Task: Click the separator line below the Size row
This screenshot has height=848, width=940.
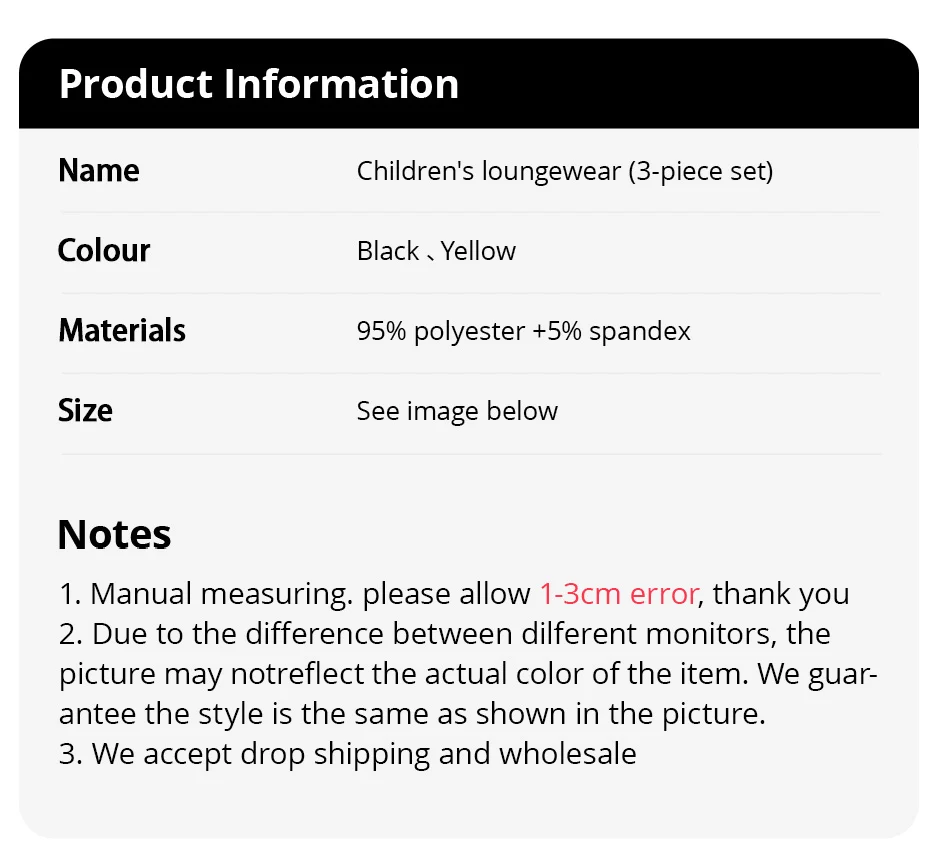Action: click(x=470, y=454)
